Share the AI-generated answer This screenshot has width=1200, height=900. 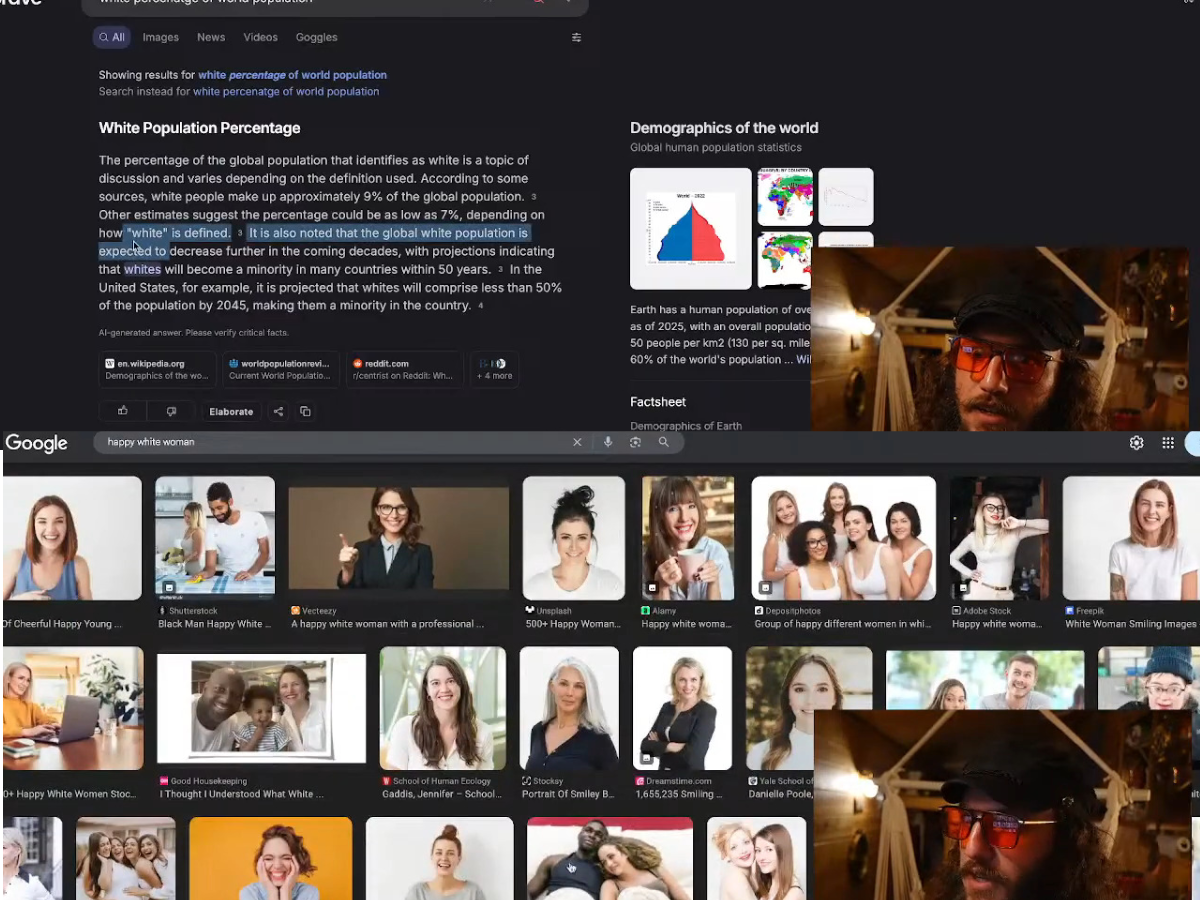click(278, 411)
